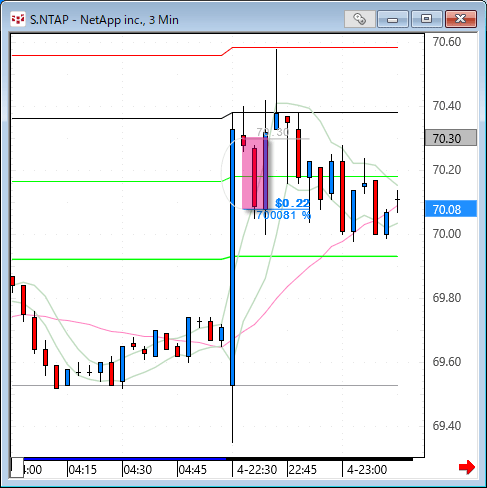Screen dimensions: 487x488
Task: Click the link chart icon in title bar
Action: click(359, 19)
